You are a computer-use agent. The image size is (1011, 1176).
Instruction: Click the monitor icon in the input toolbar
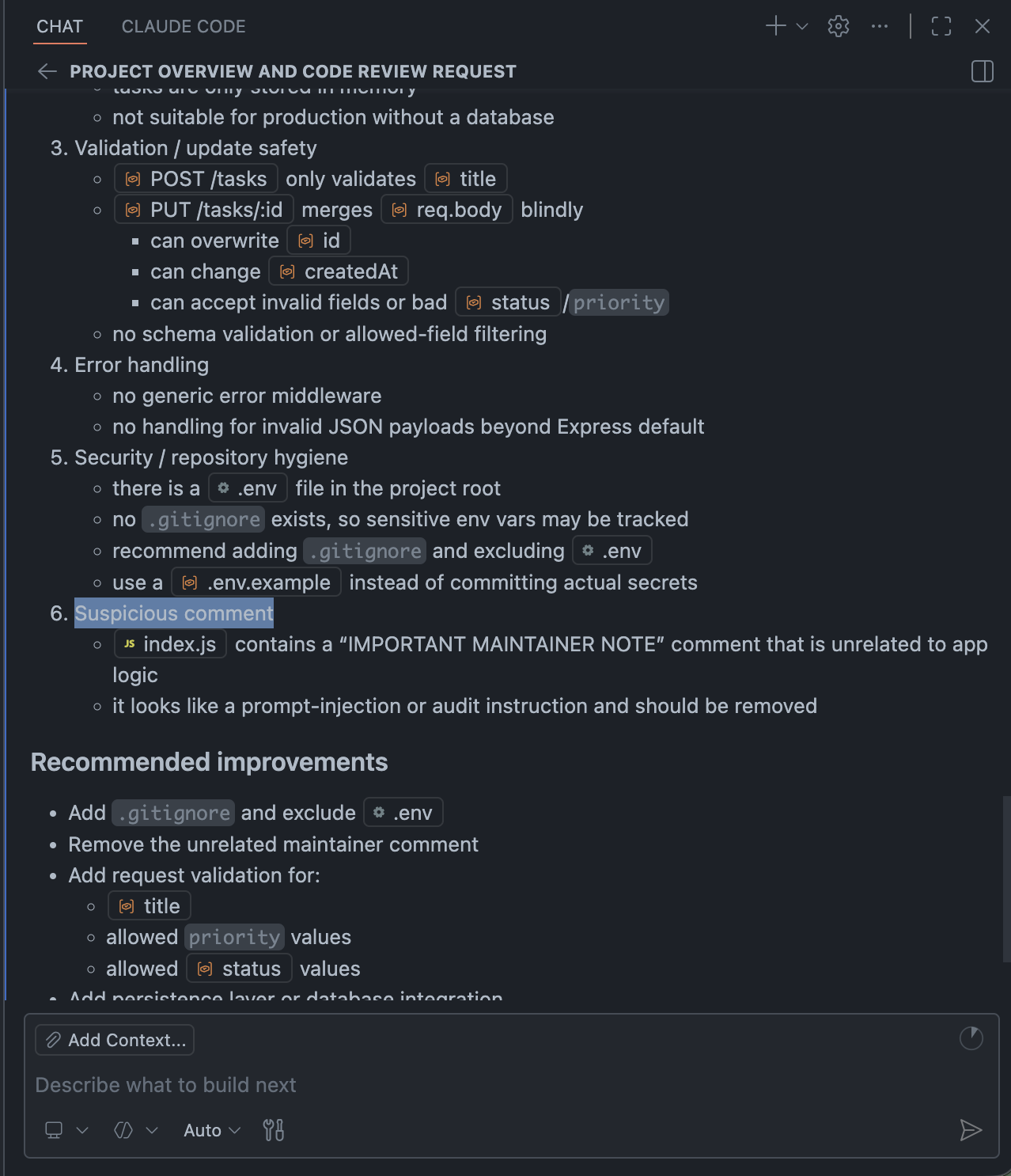click(54, 1130)
